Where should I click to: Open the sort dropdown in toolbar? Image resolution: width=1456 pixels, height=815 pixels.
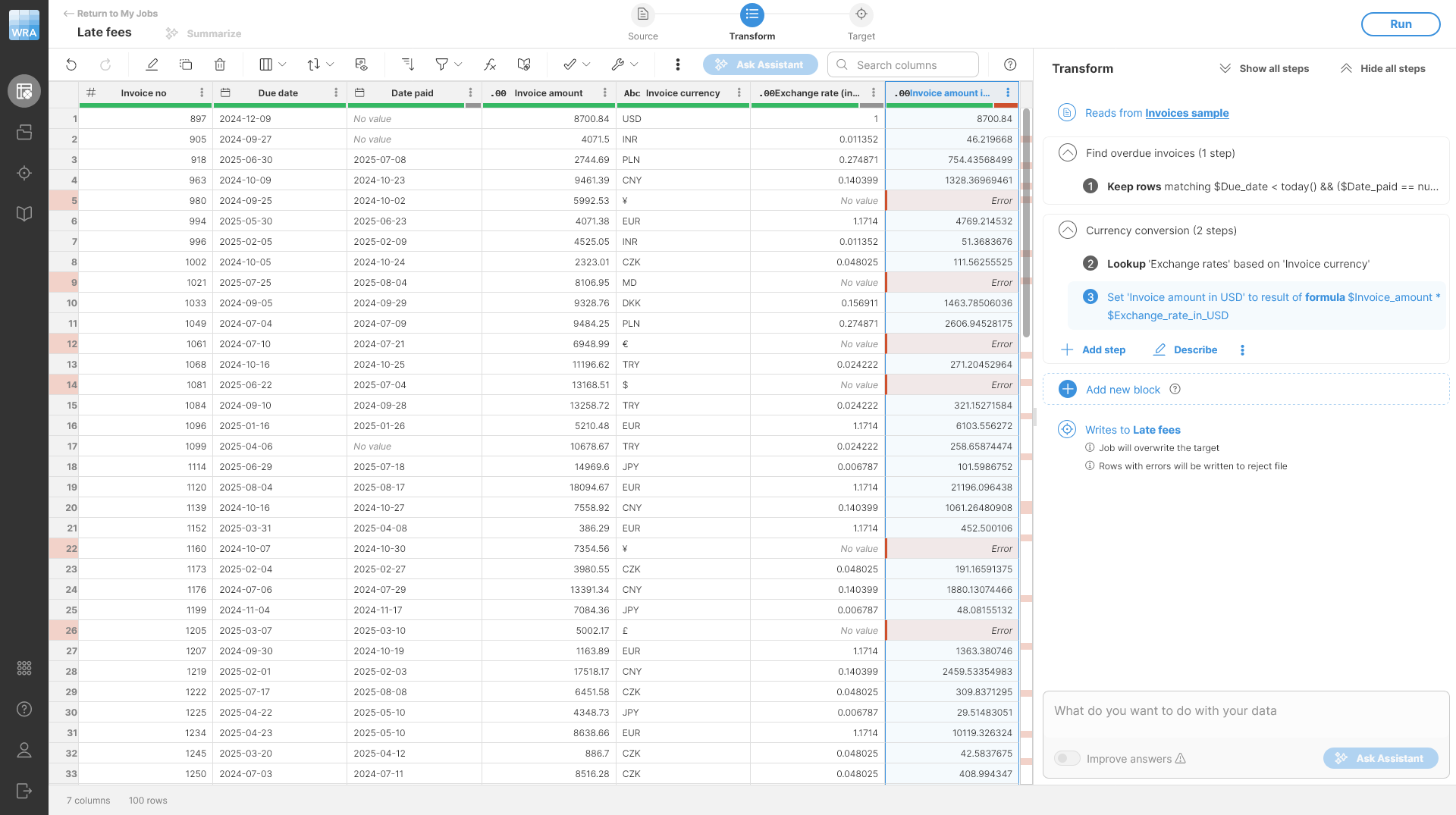320,65
